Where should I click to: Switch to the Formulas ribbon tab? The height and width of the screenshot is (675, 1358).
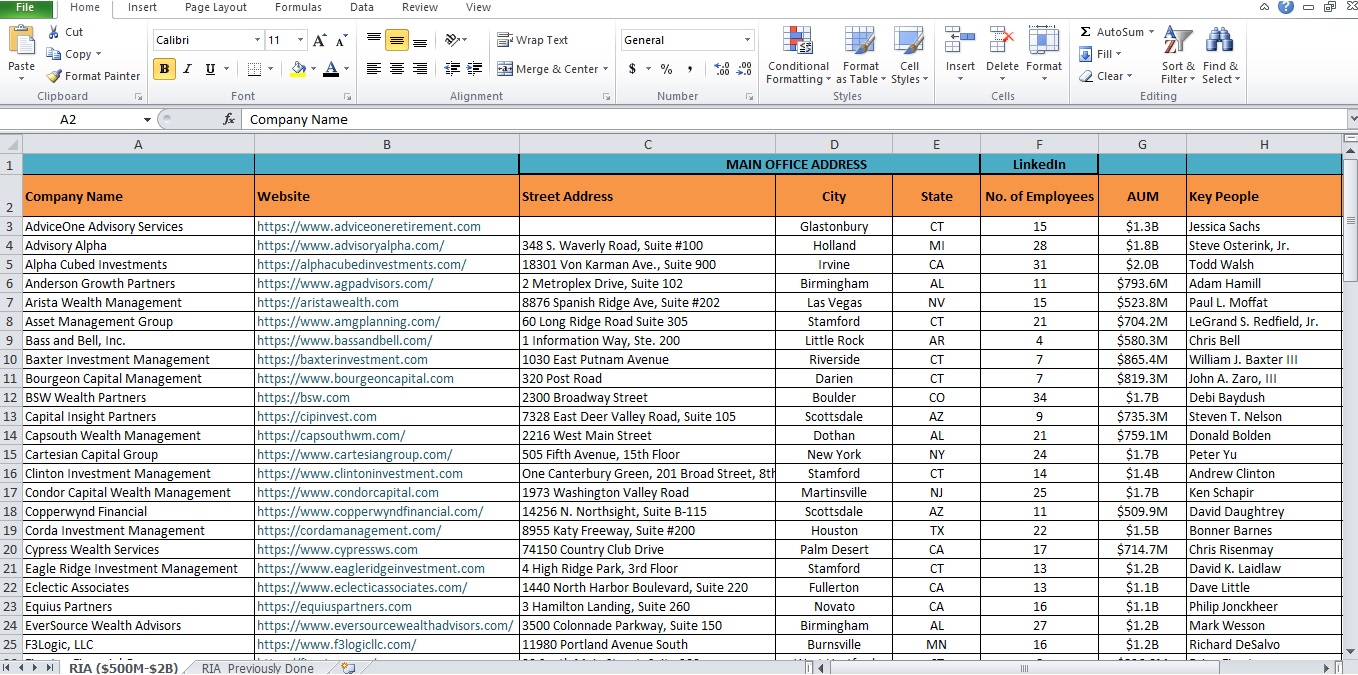(298, 7)
